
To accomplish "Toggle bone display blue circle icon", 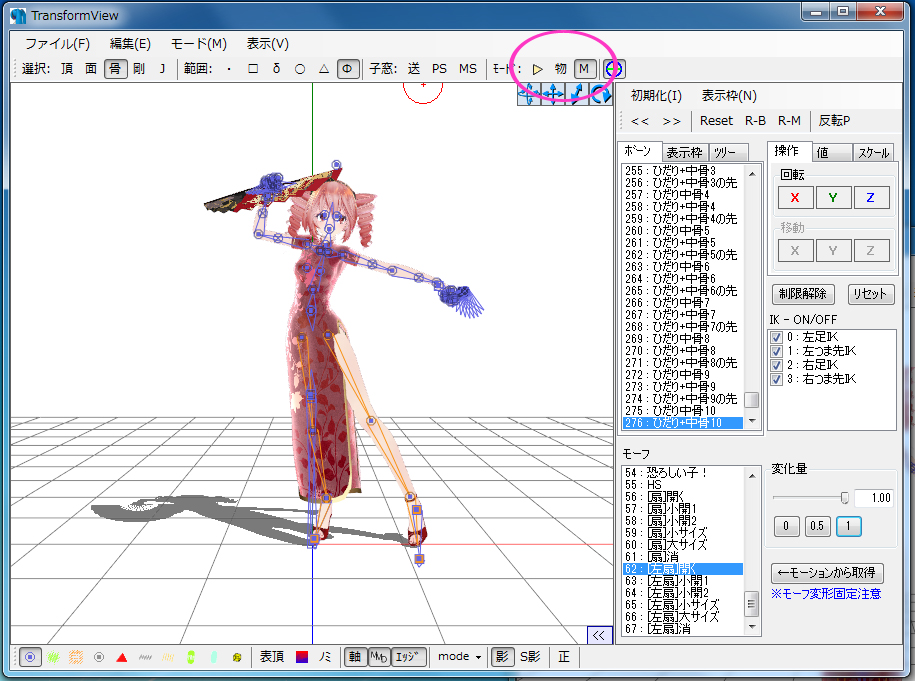I will [x=30, y=657].
